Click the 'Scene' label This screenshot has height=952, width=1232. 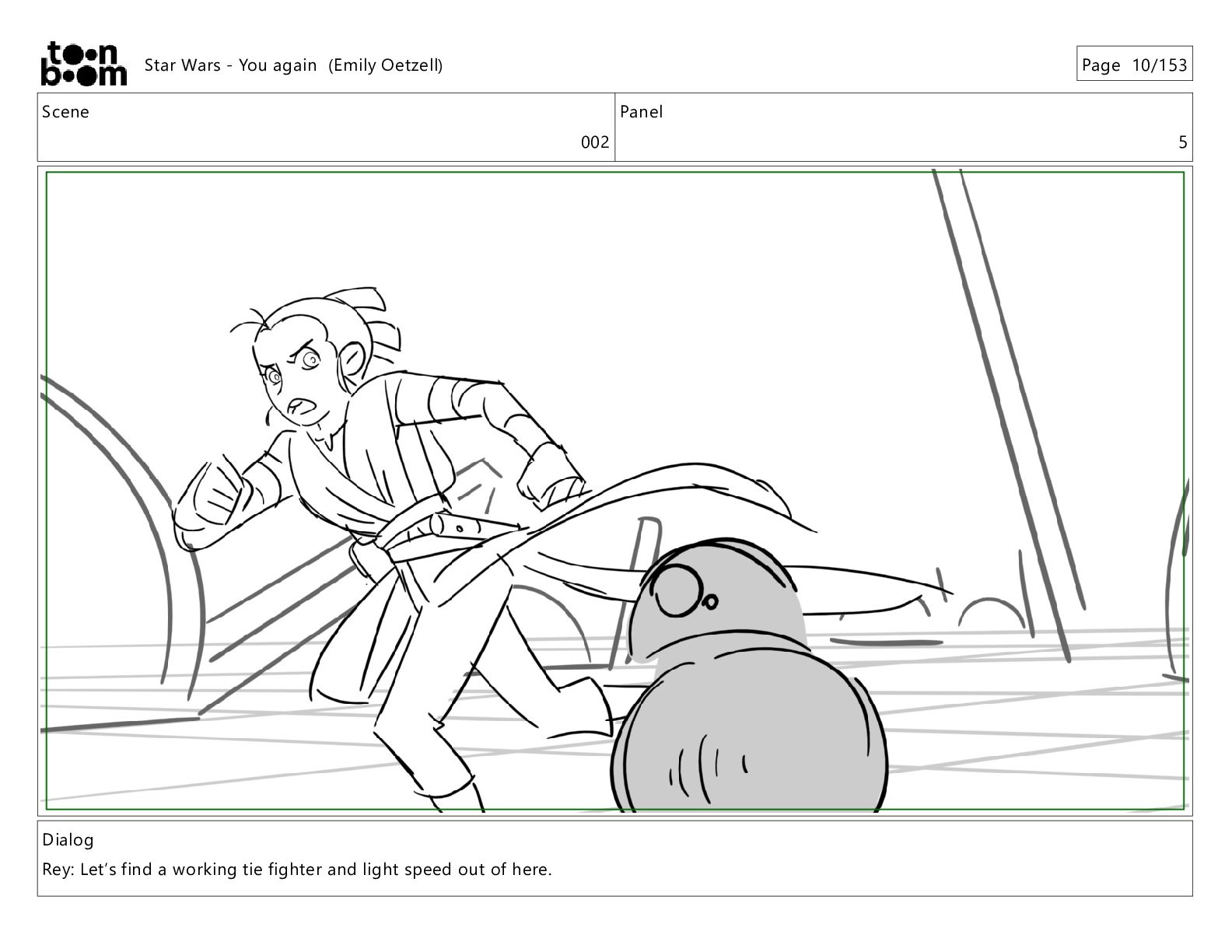[65, 112]
